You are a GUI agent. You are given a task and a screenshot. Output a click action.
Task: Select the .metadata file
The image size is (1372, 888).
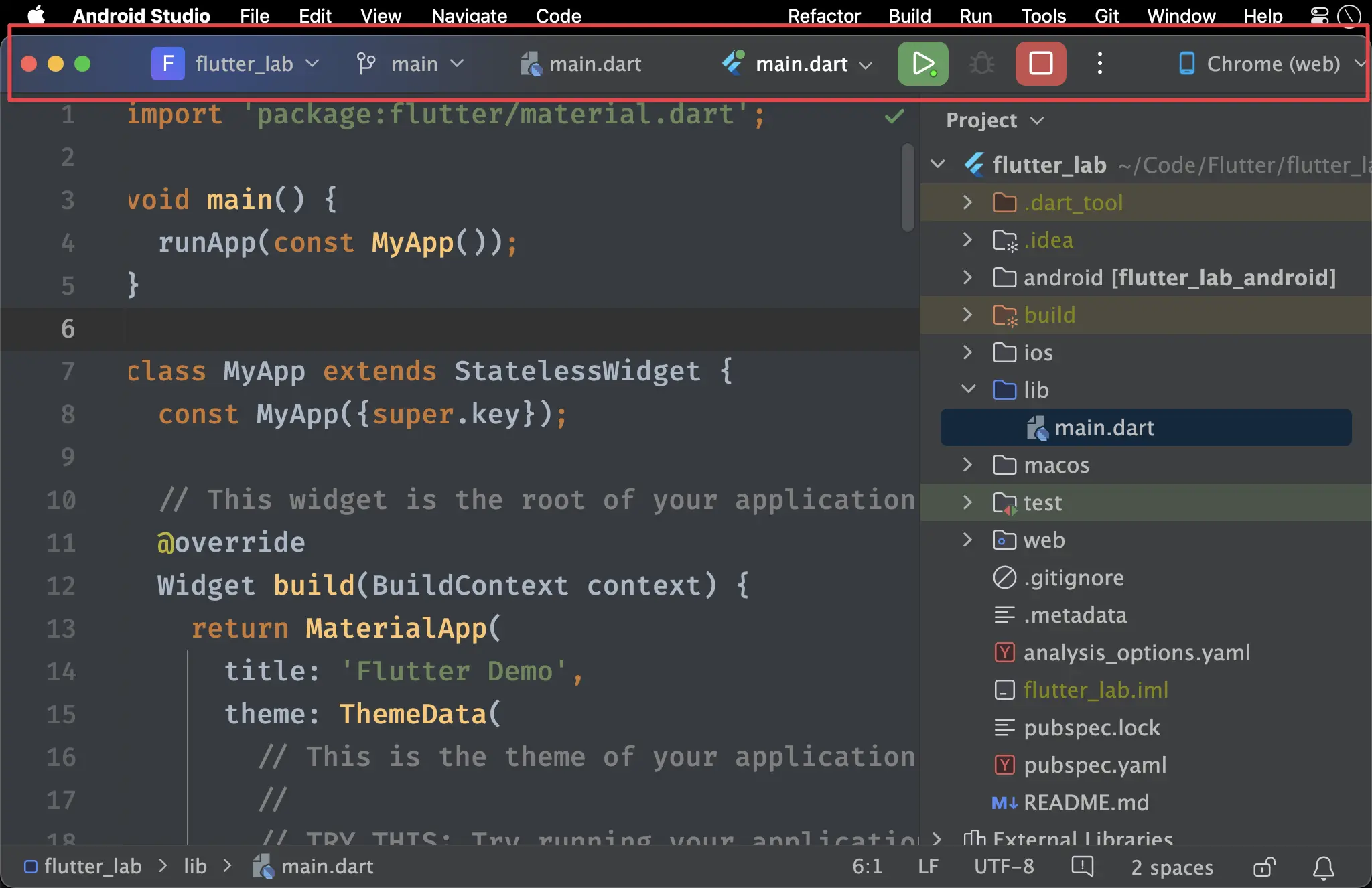click(1075, 615)
